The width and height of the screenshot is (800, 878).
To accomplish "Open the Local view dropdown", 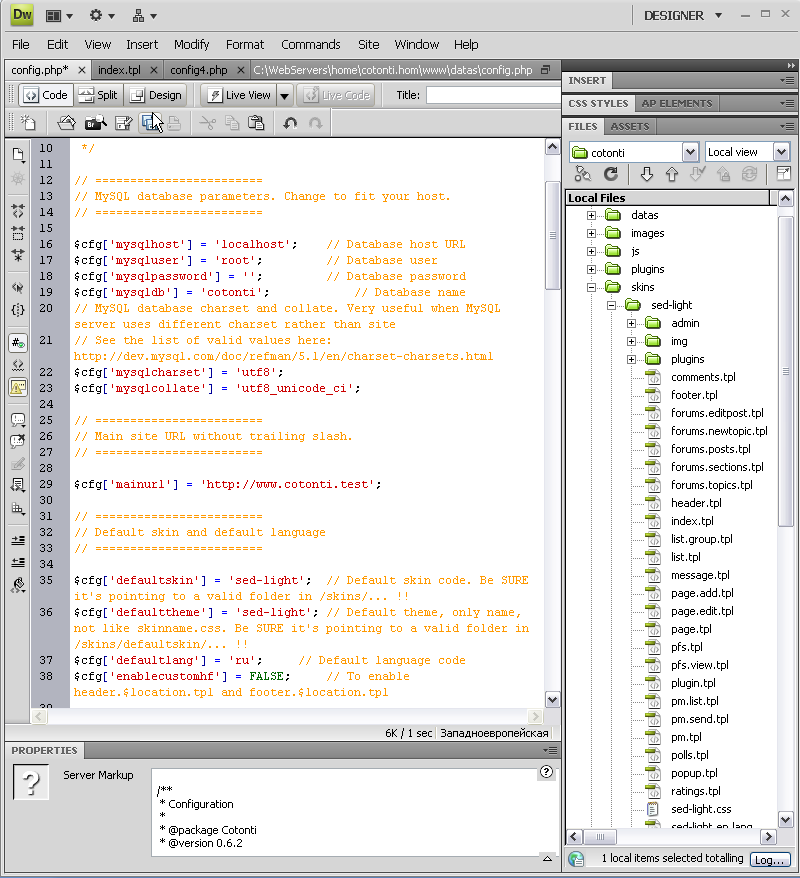I will click(781, 152).
